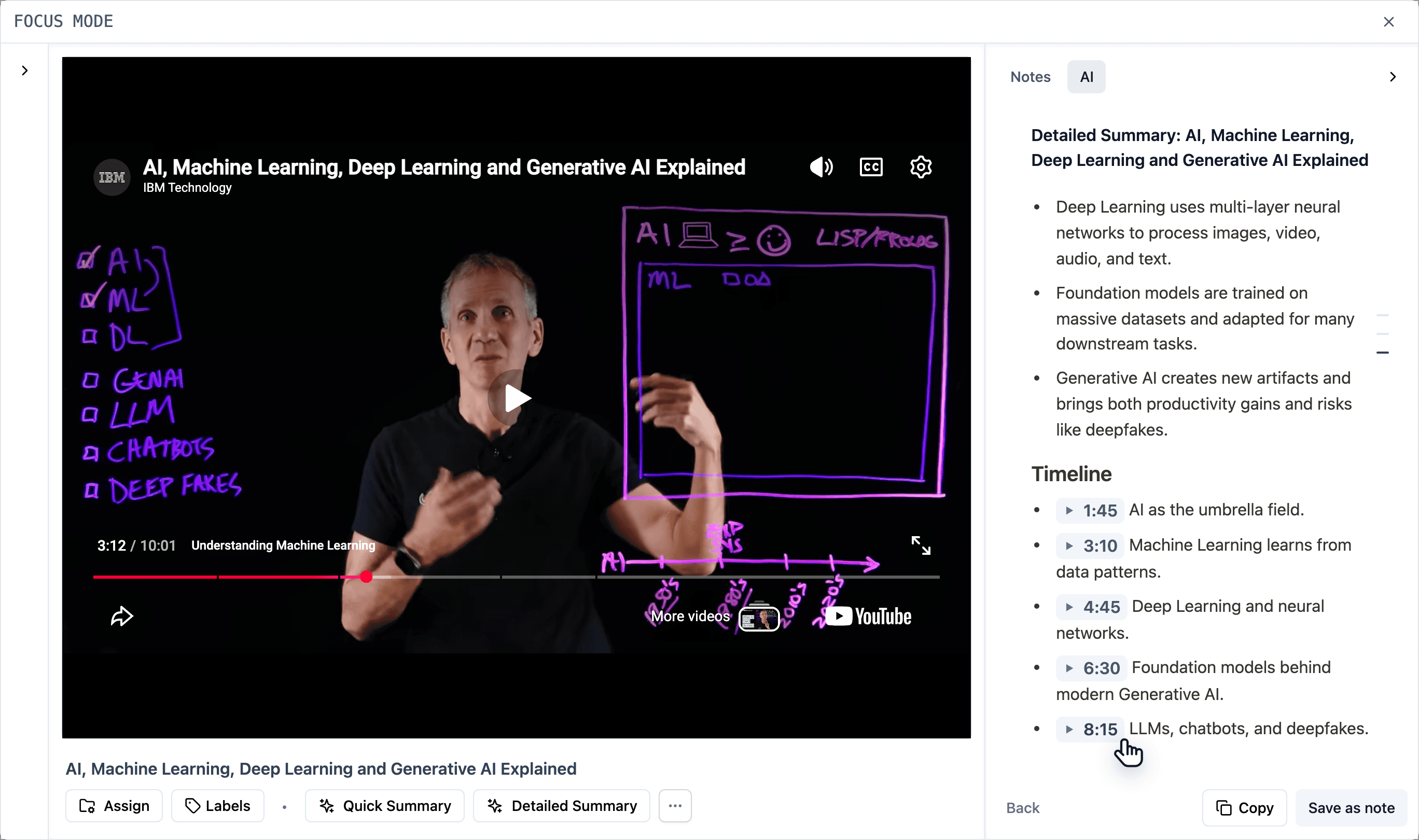Click the small dot separator next to Labels

[x=284, y=807]
